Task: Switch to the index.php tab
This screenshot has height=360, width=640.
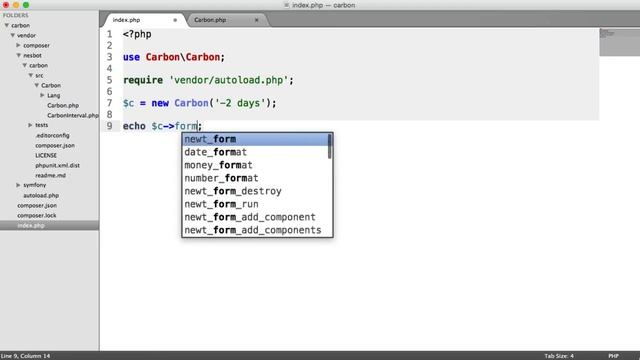Action: (x=127, y=20)
